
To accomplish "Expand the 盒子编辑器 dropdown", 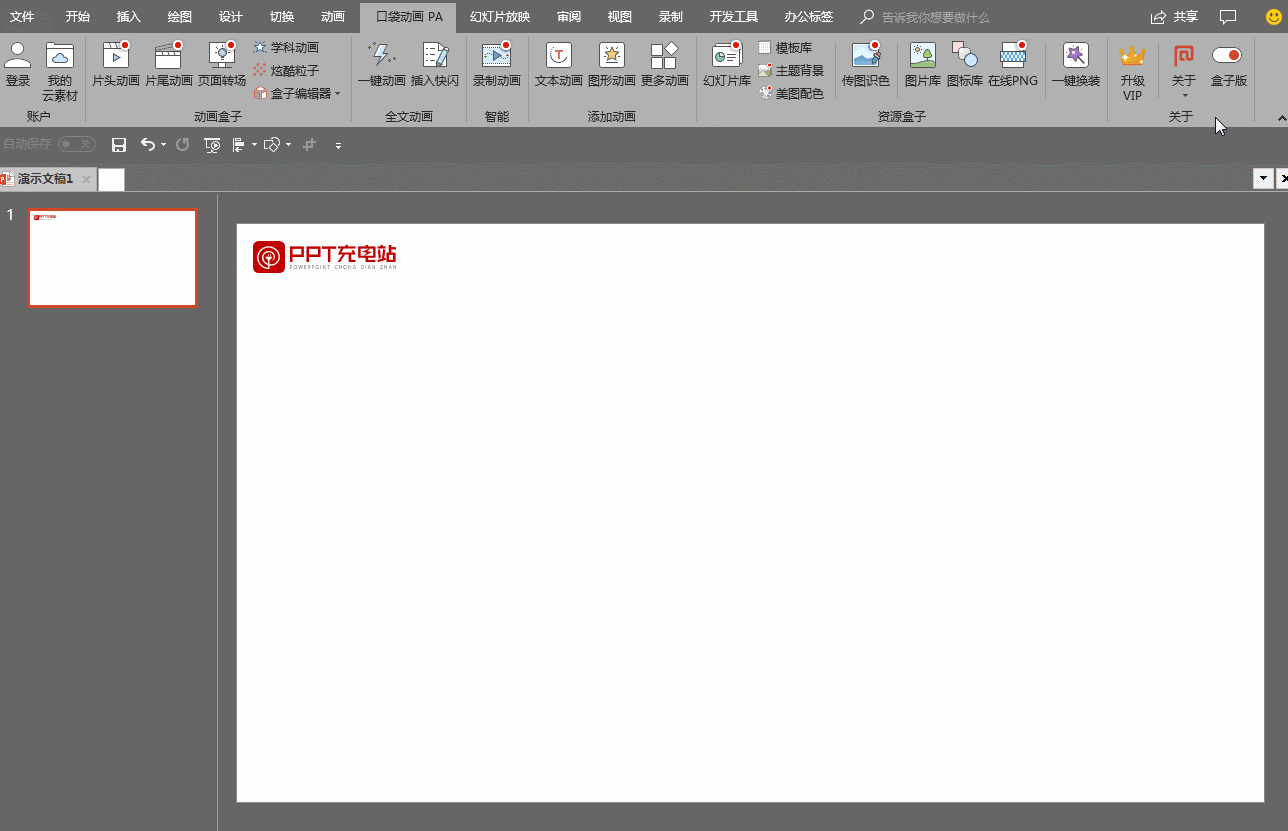I will point(337,94).
